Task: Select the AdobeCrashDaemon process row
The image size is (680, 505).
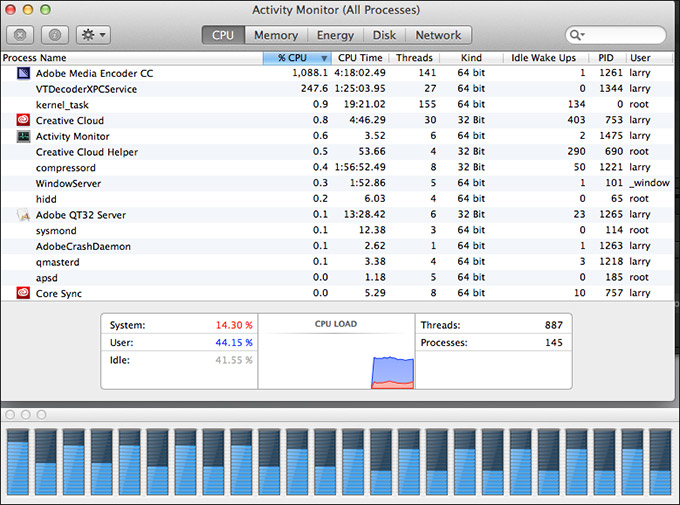Action: [337, 246]
